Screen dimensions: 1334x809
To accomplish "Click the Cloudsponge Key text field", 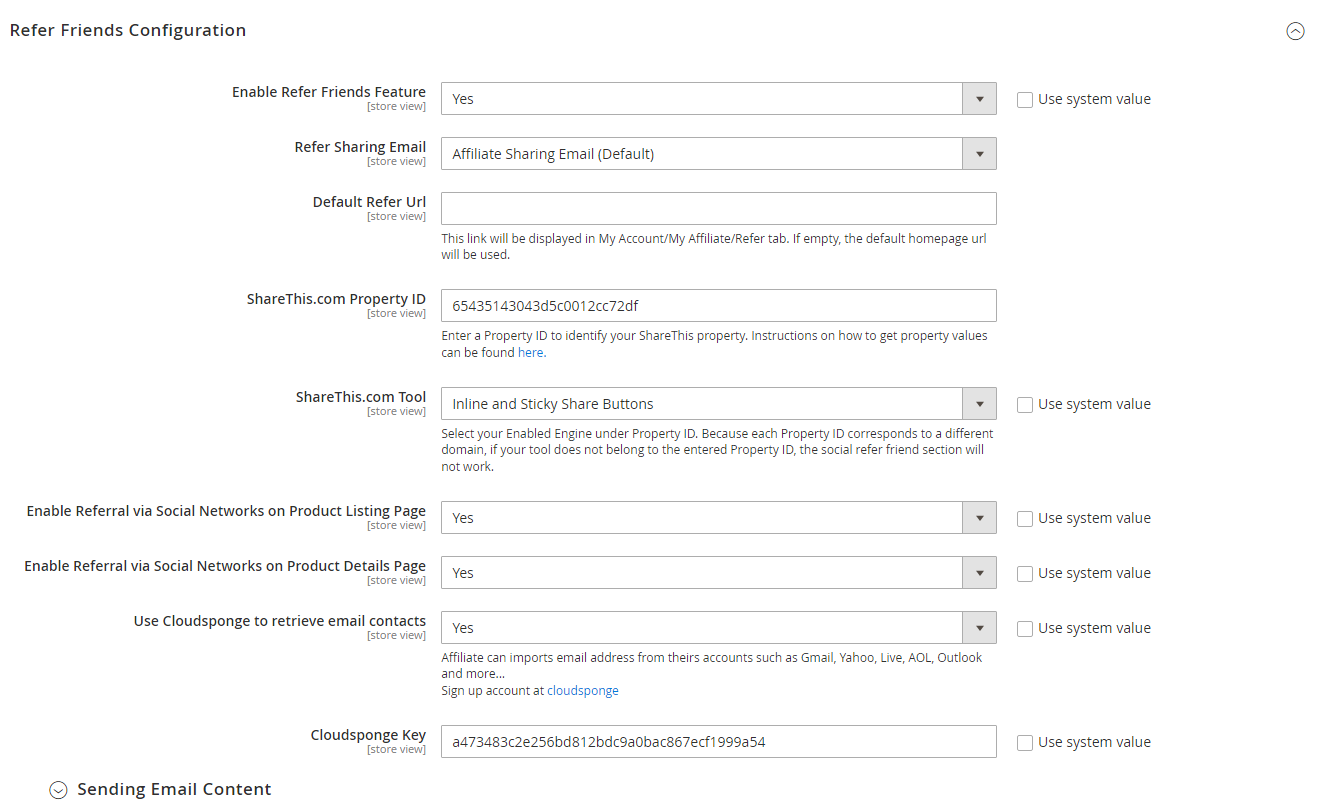I will [x=718, y=742].
